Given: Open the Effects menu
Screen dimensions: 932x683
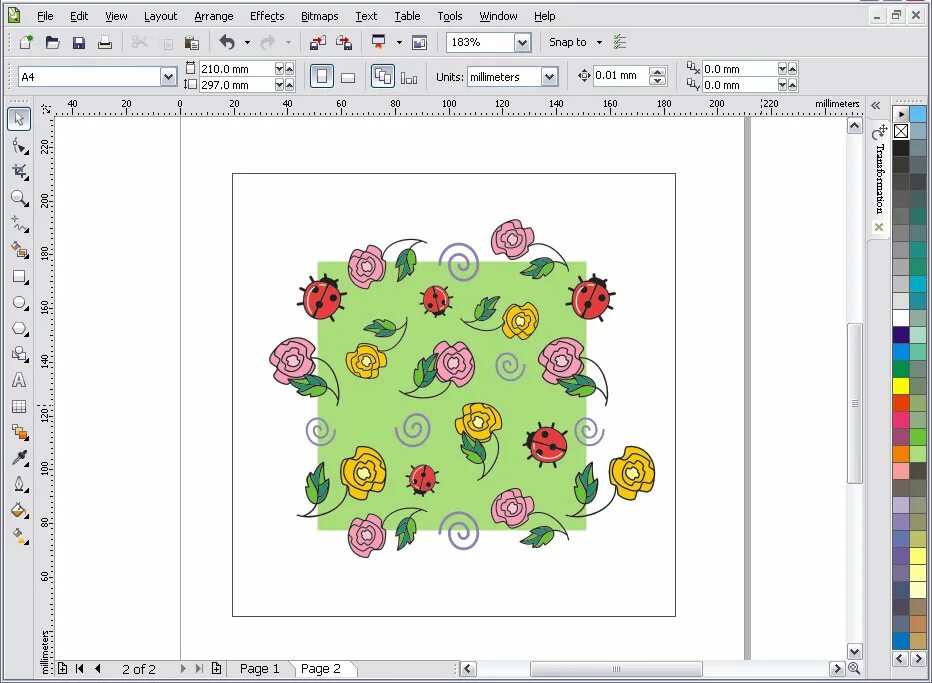Looking at the screenshot, I should (267, 16).
